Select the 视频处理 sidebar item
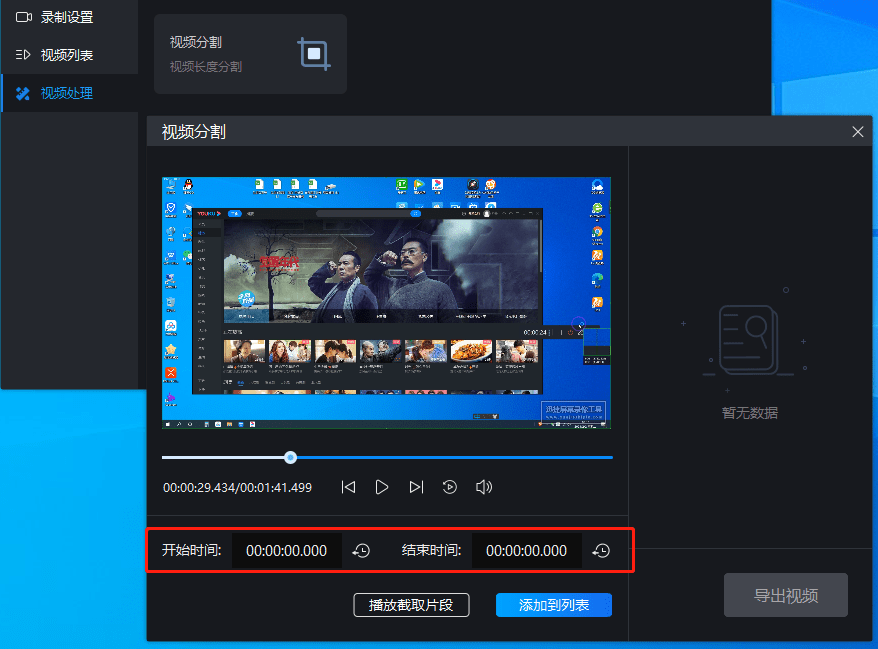The image size is (878, 649). (69, 93)
